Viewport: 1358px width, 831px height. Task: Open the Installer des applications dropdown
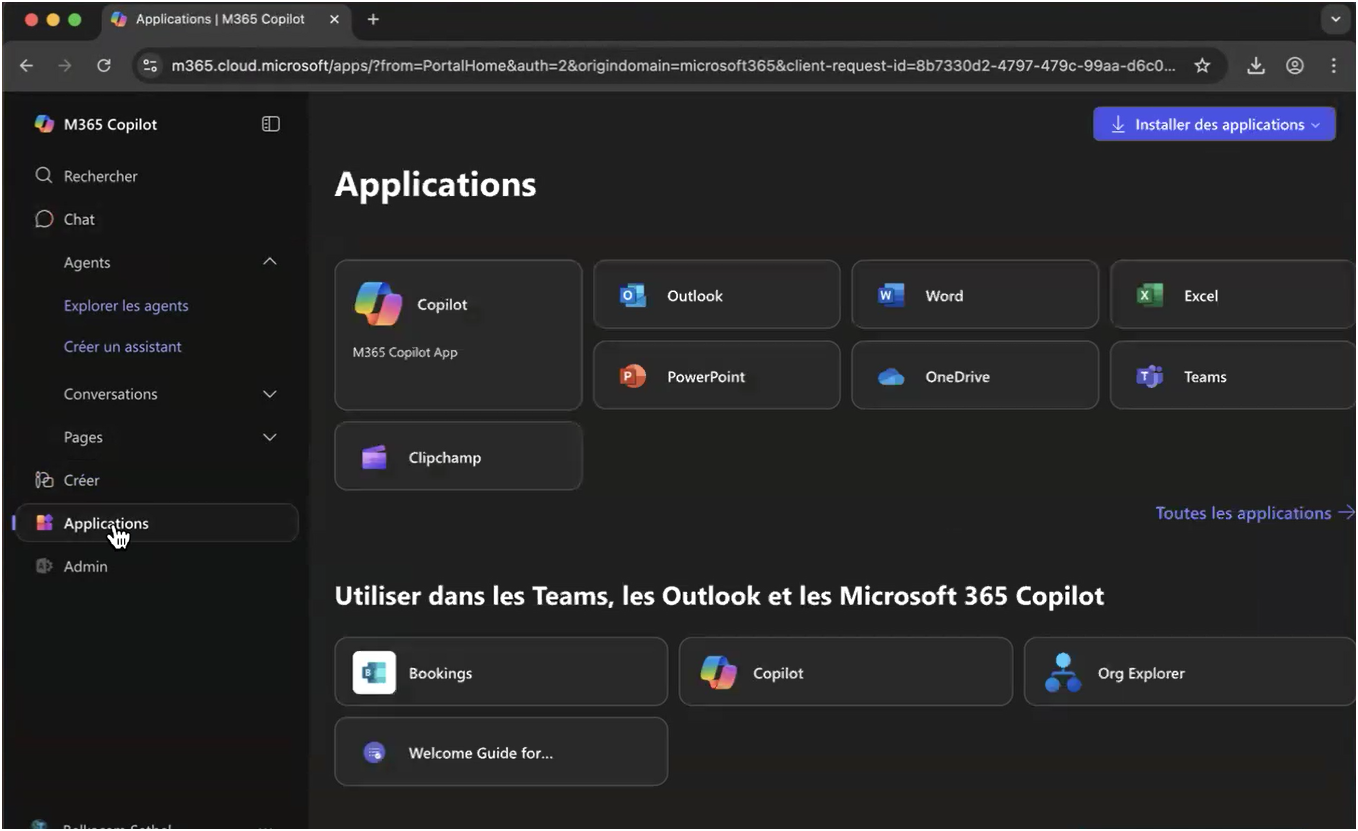point(1214,124)
